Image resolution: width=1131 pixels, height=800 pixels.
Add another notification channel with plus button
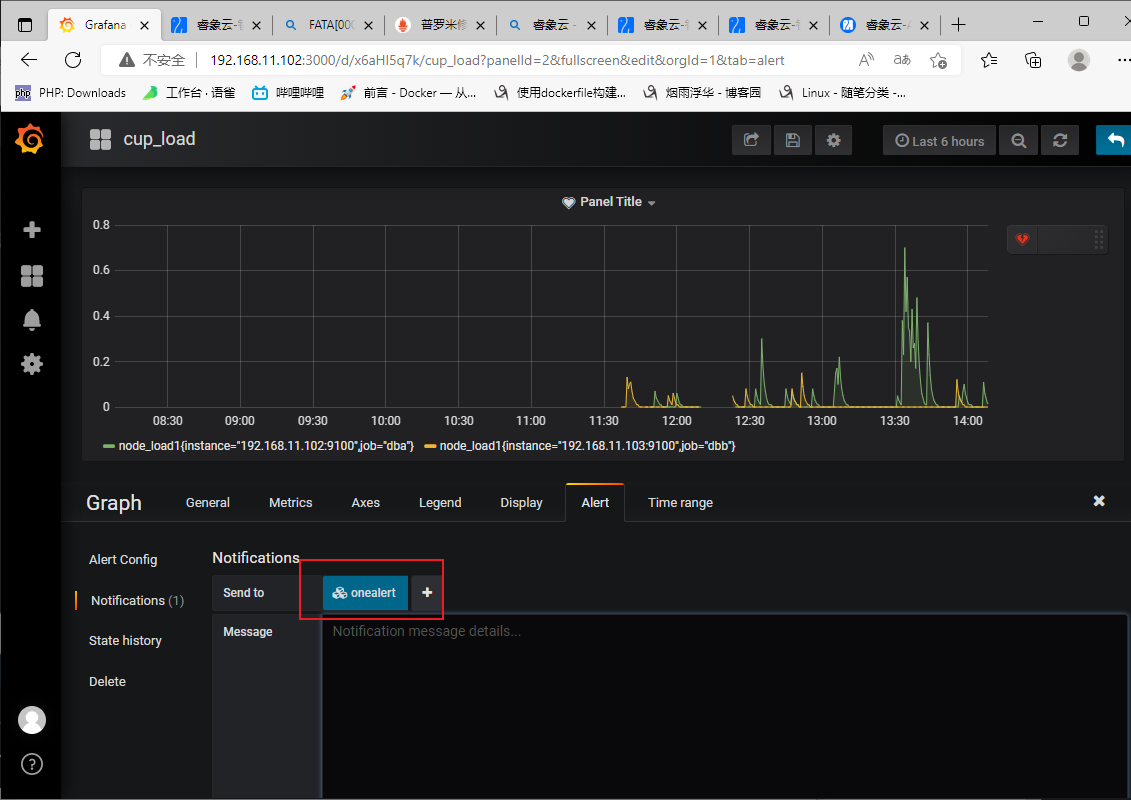427,592
